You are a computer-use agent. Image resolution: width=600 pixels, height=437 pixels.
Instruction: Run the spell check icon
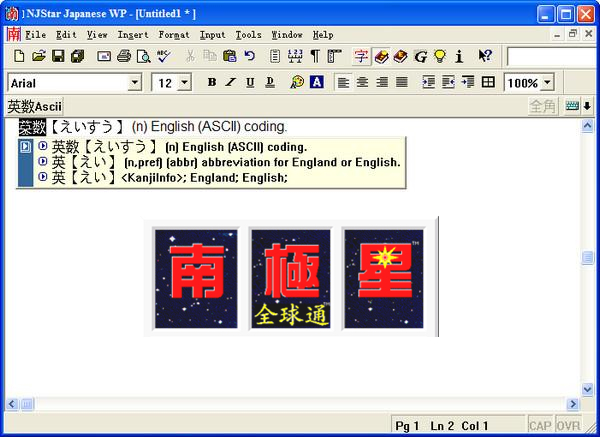[x=163, y=57]
